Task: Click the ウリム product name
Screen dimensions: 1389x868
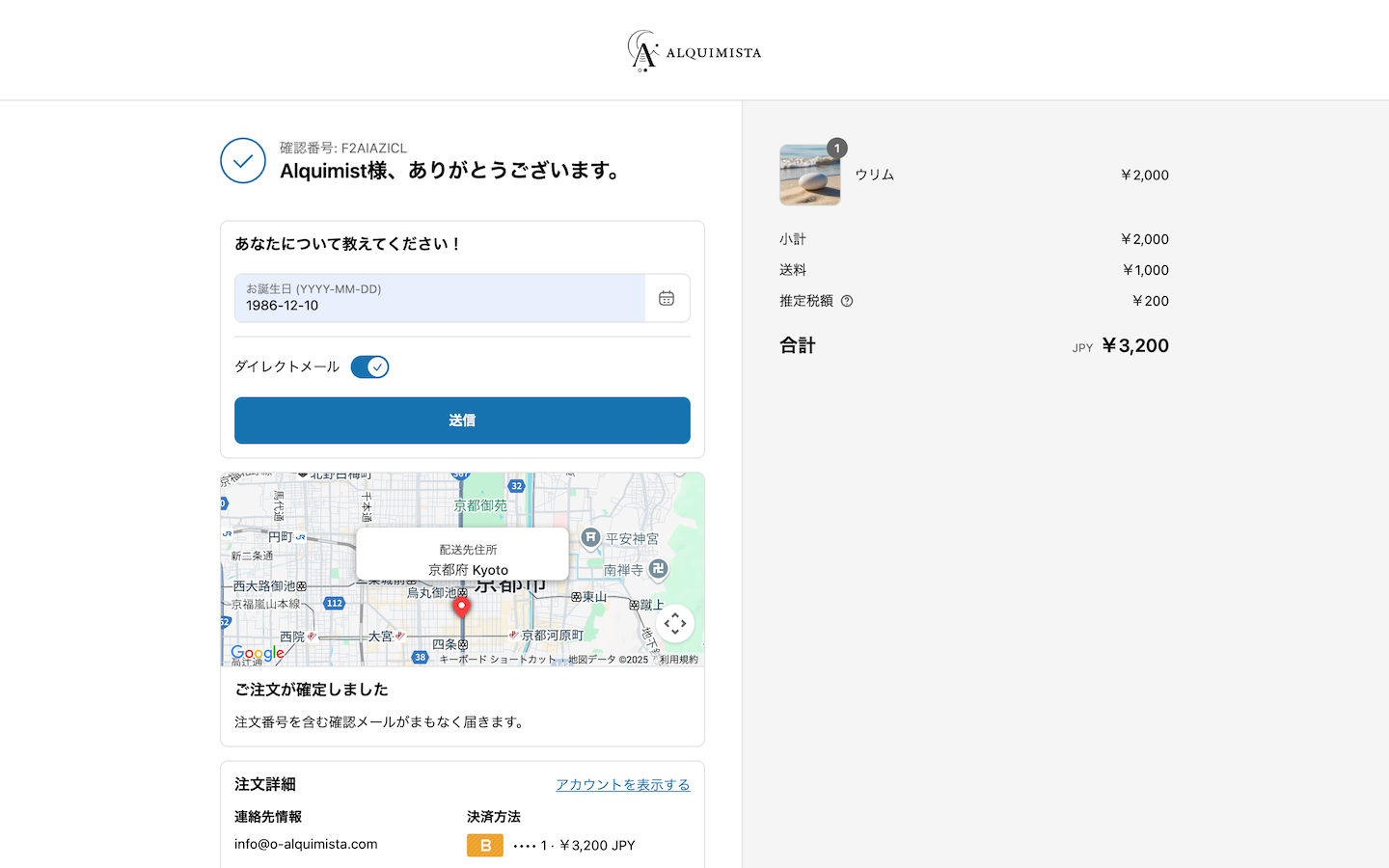Action: point(875,175)
